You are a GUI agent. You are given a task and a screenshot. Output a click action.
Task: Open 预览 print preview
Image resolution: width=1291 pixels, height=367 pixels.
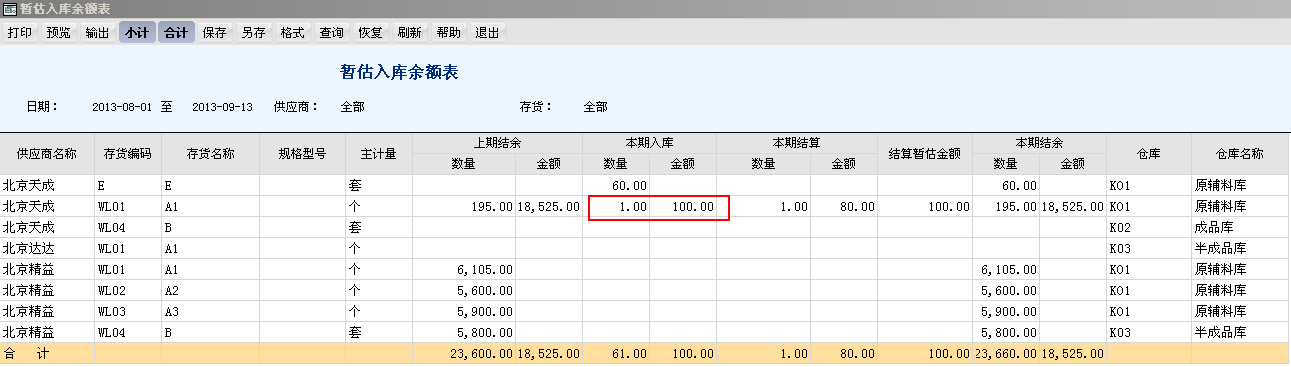(x=59, y=32)
